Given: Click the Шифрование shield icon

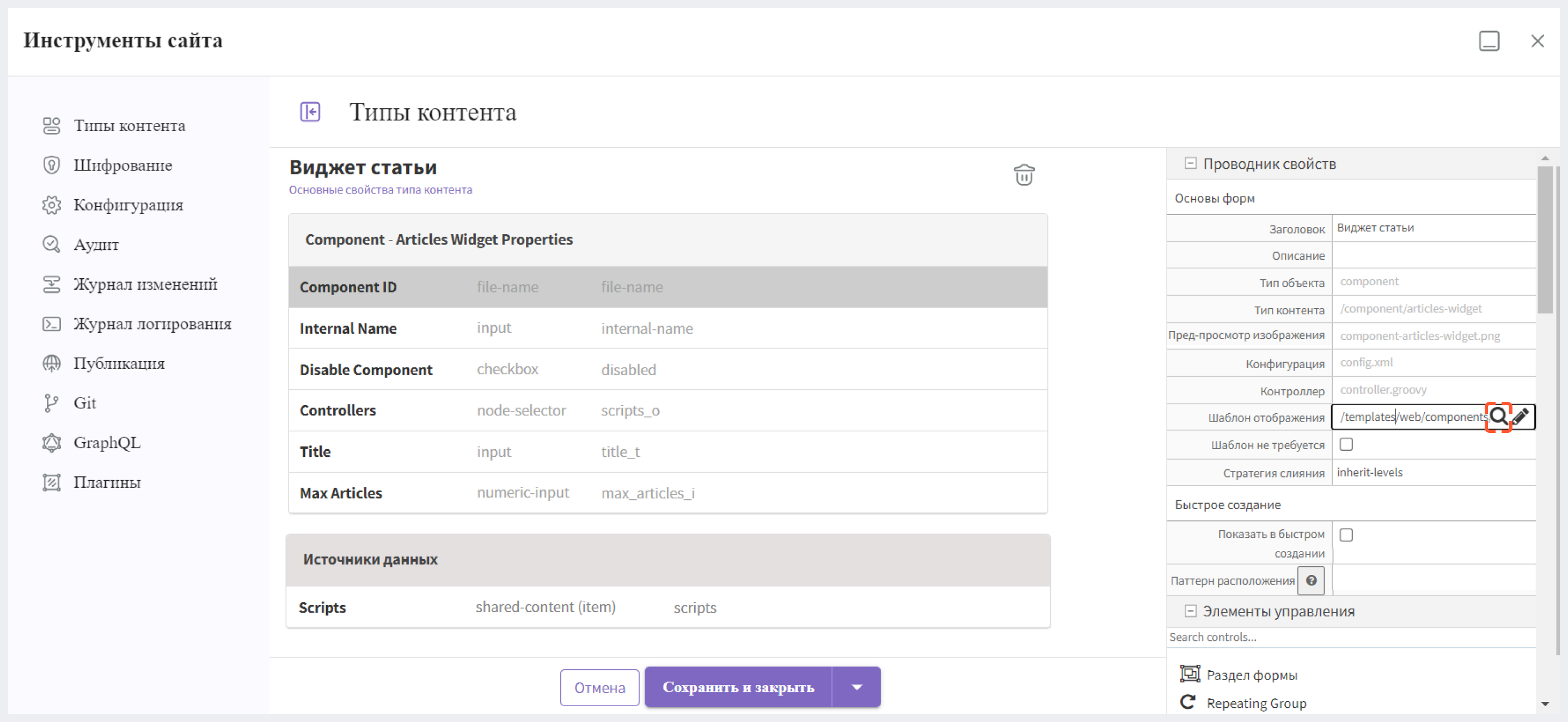Looking at the screenshot, I should pos(52,165).
